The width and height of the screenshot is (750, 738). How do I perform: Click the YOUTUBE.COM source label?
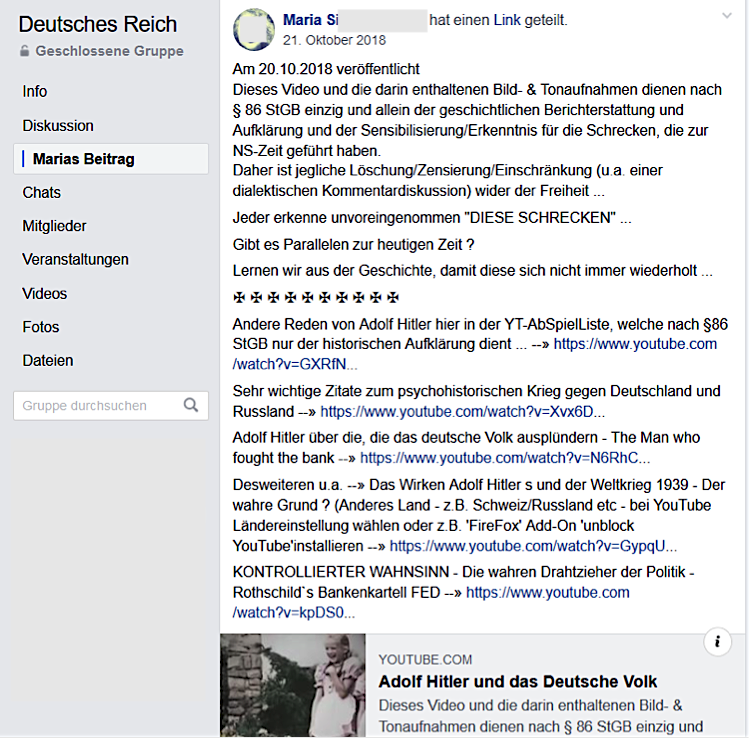(x=425, y=660)
